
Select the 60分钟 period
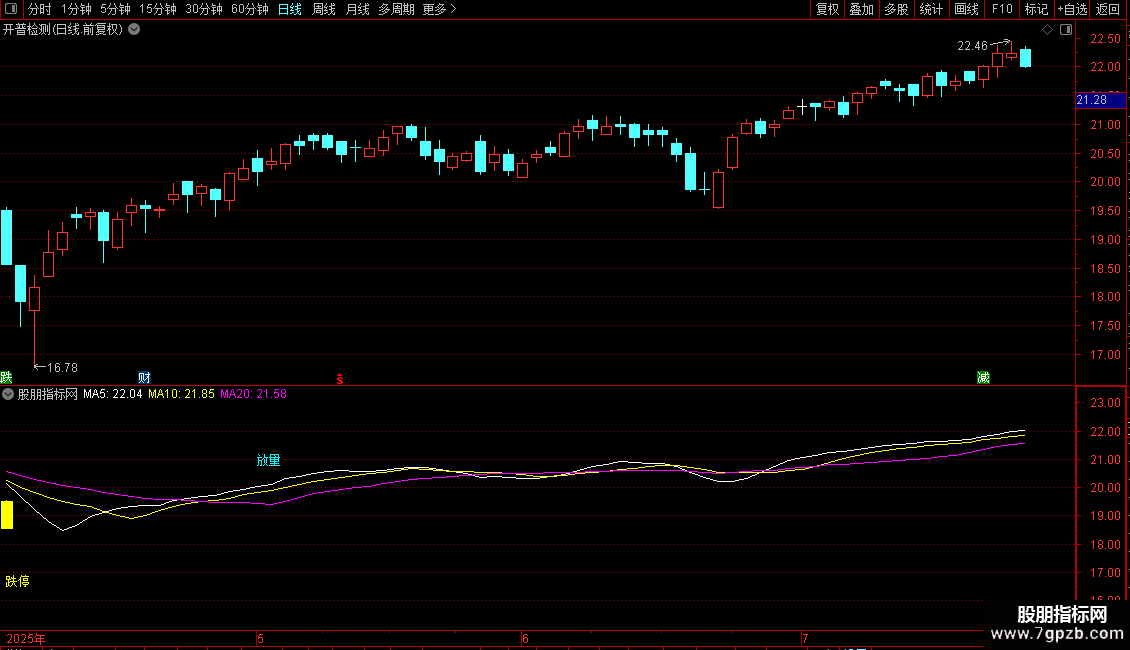[250, 9]
